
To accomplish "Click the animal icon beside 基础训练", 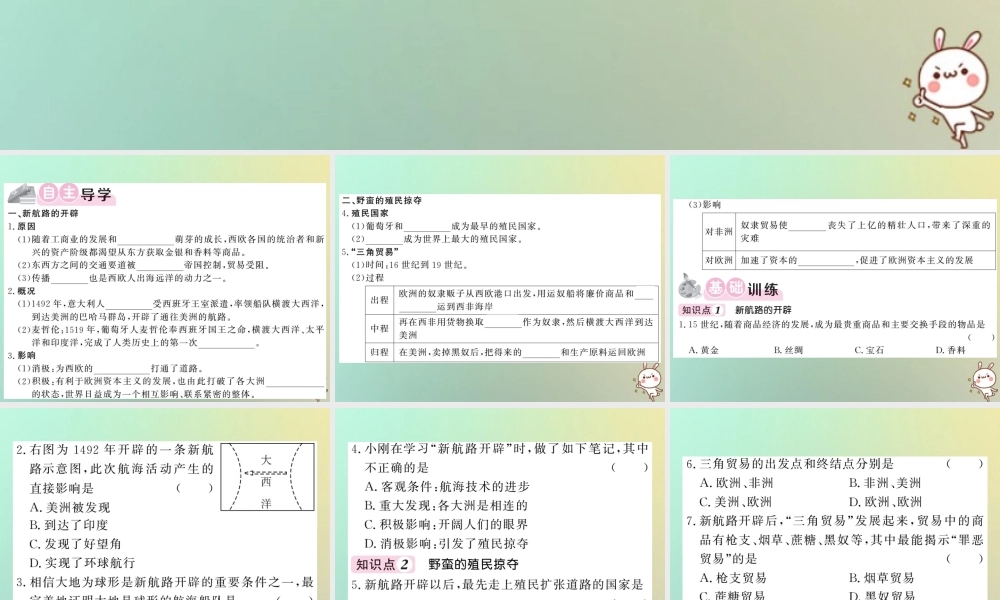I will pos(689,287).
